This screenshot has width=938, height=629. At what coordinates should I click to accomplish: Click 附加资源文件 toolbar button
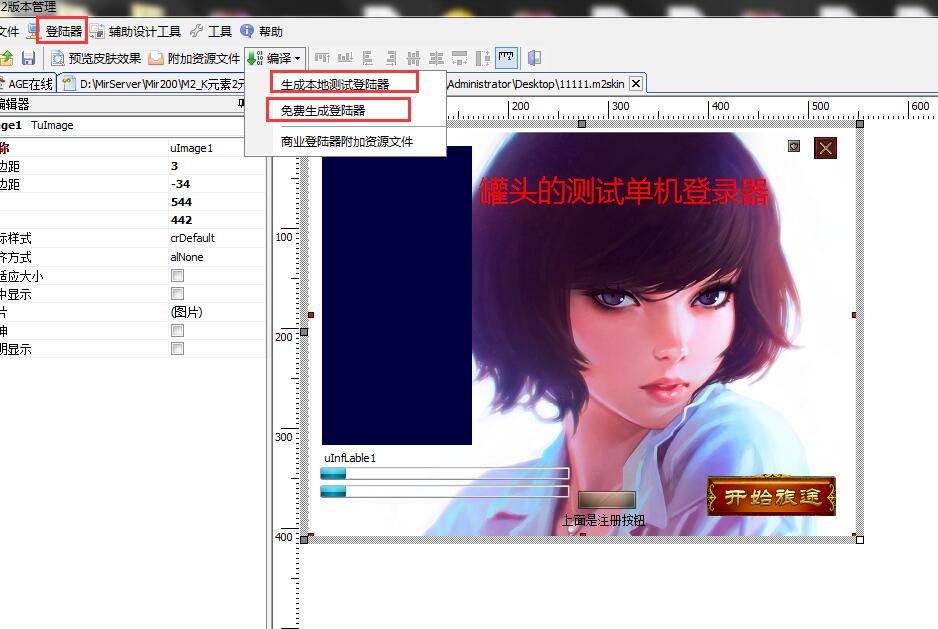coord(194,58)
